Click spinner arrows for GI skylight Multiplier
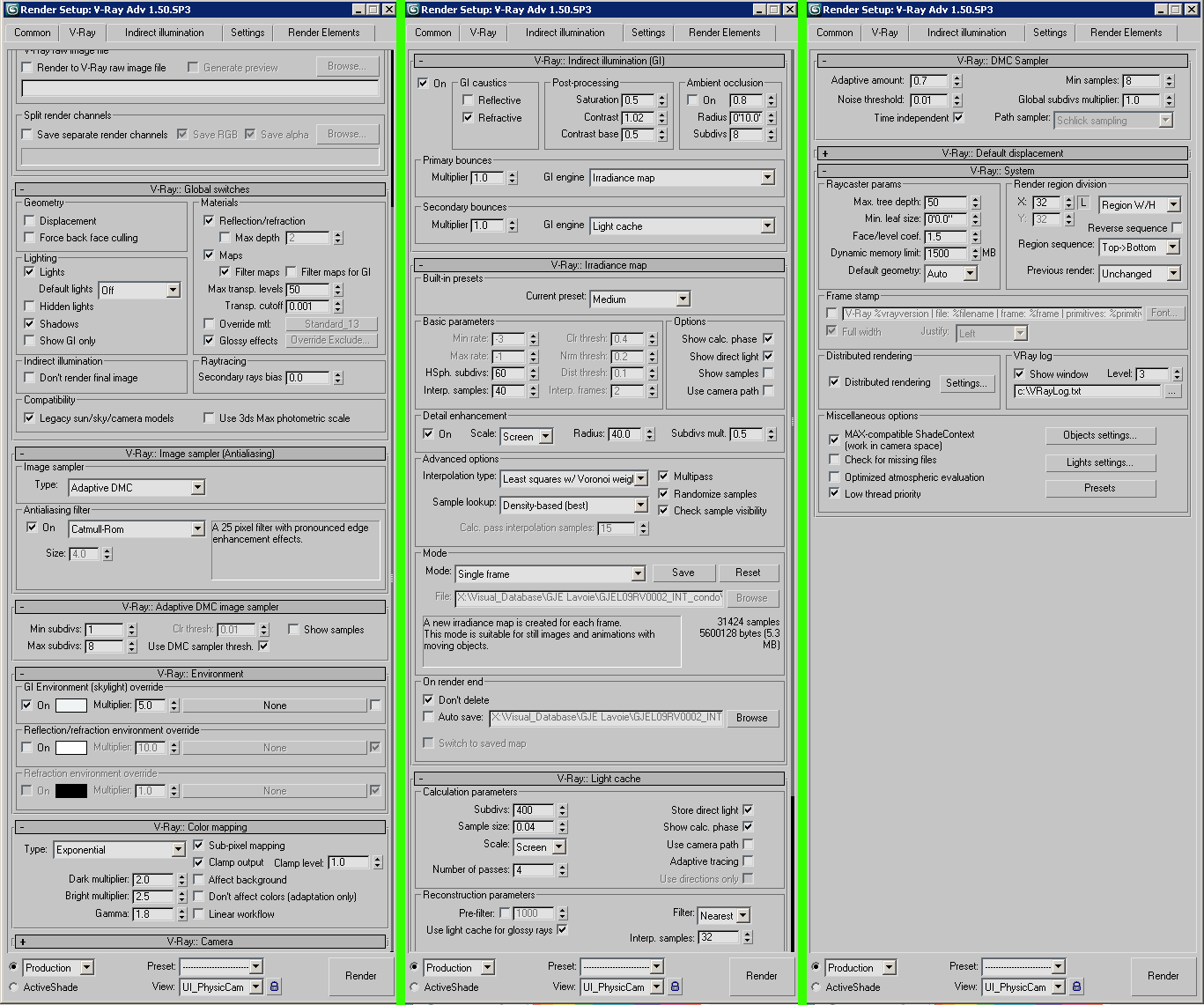This screenshot has width=1204, height=1005. tap(174, 706)
